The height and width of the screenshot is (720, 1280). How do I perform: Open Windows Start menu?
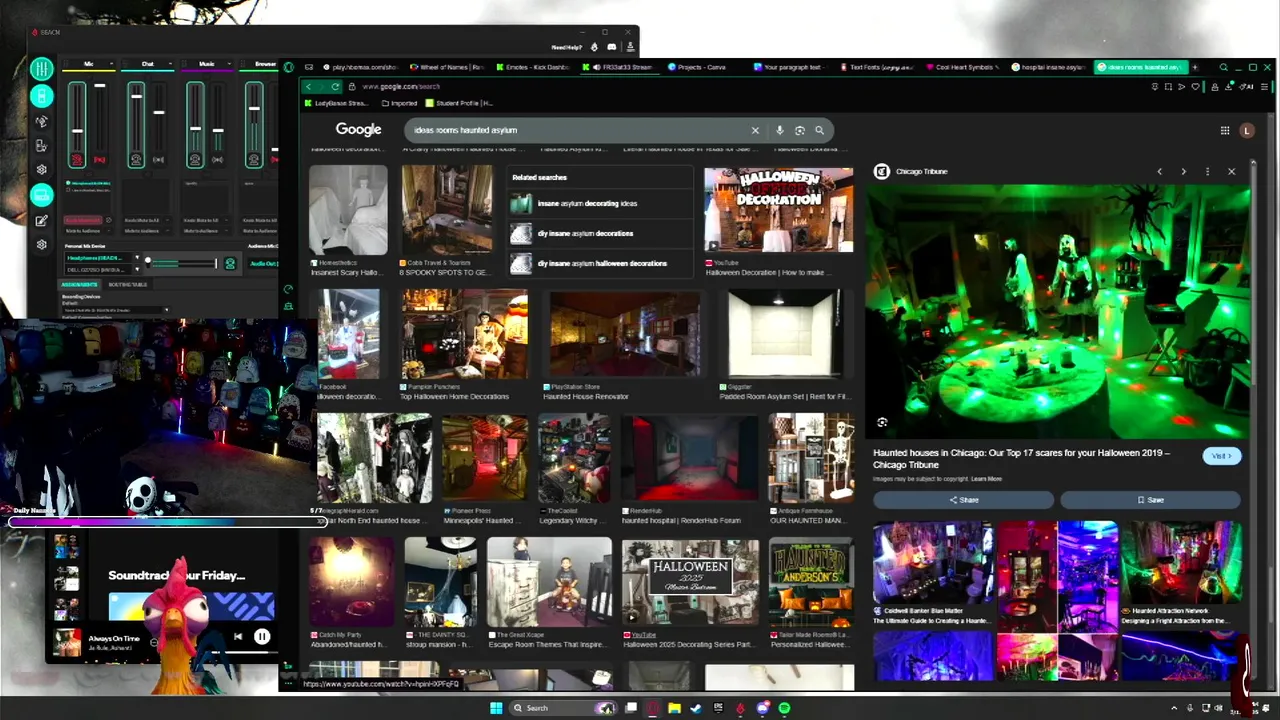coord(496,708)
